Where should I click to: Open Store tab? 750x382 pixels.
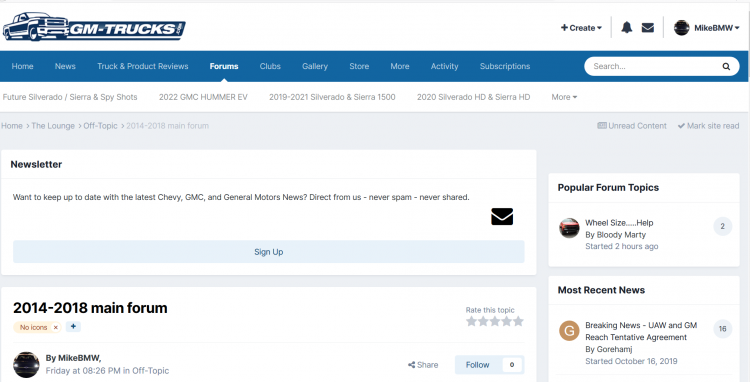(359, 66)
